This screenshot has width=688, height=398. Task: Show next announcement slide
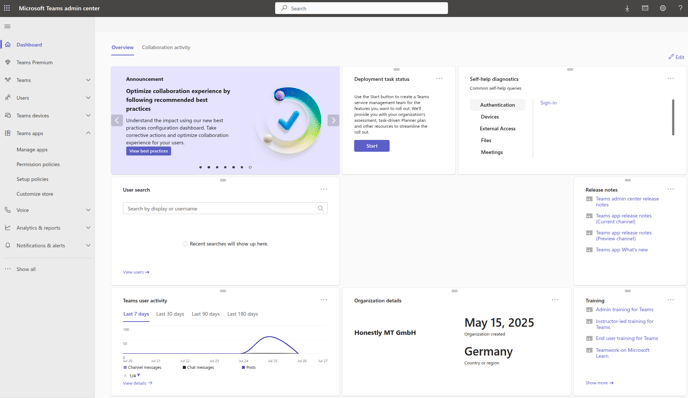[x=333, y=120]
